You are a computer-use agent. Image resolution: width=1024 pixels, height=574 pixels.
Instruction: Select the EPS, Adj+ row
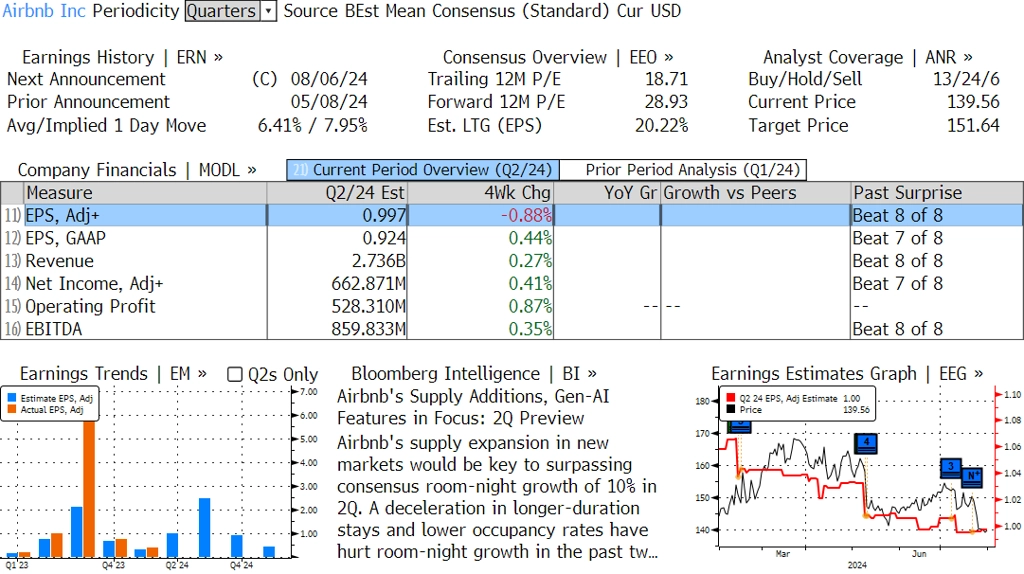click(x=511, y=215)
